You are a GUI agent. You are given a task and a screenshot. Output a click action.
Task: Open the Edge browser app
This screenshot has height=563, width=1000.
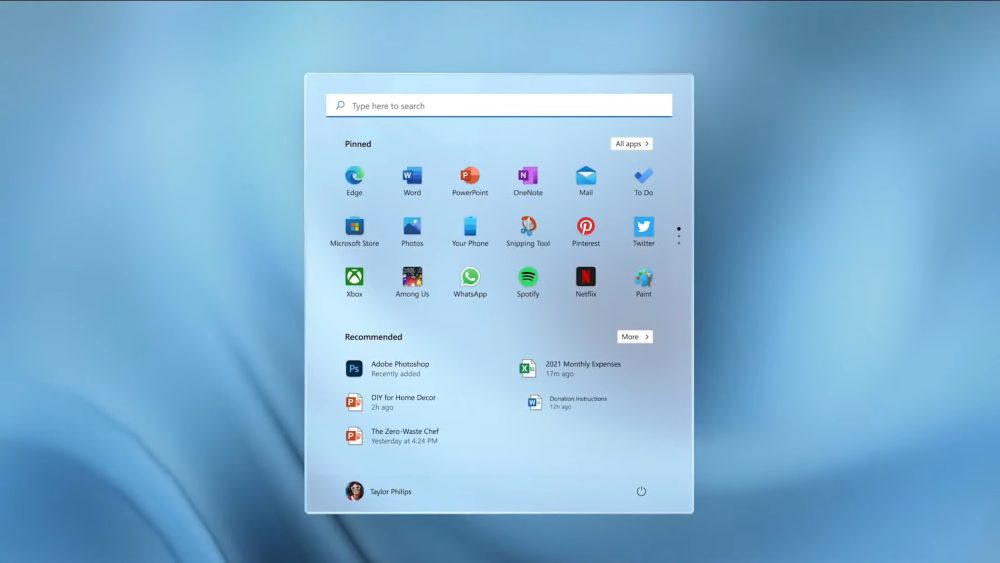(x=354, y=181)
